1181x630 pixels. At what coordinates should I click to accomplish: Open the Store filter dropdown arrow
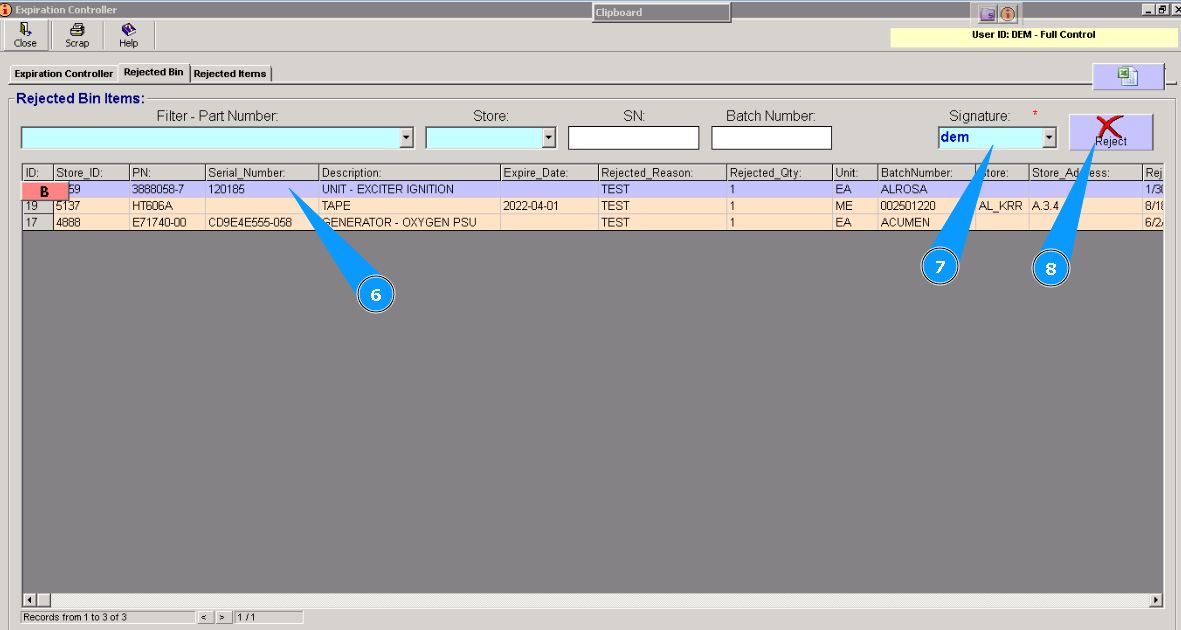click(548, 138)
